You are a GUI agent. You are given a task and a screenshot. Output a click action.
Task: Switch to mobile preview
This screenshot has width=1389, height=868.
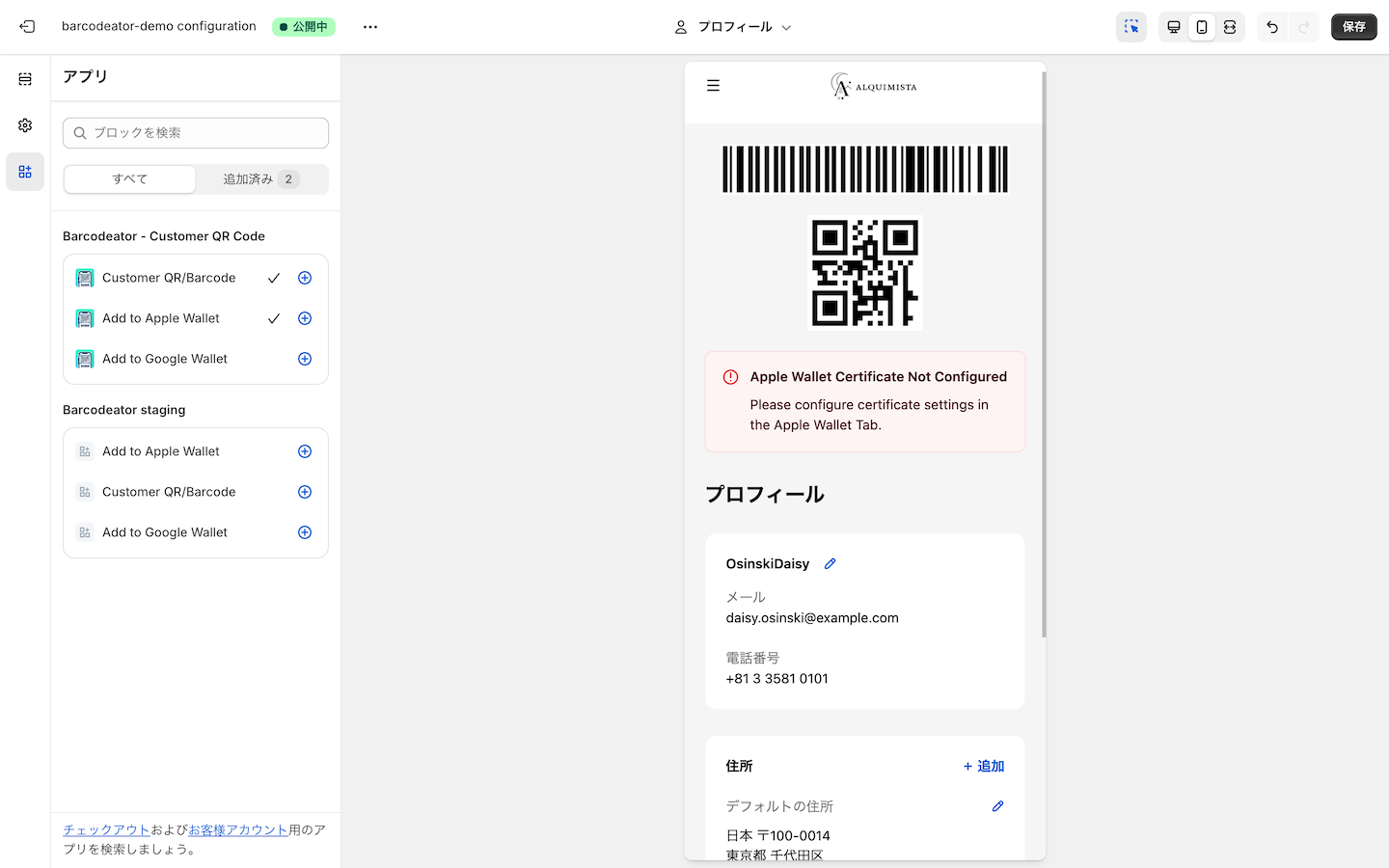(x=1202, y=27)
